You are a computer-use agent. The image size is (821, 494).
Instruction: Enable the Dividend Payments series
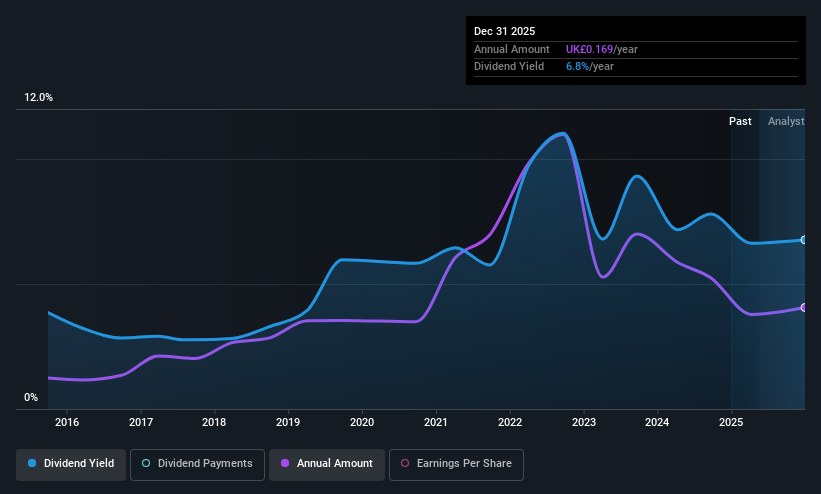(197, 464)
